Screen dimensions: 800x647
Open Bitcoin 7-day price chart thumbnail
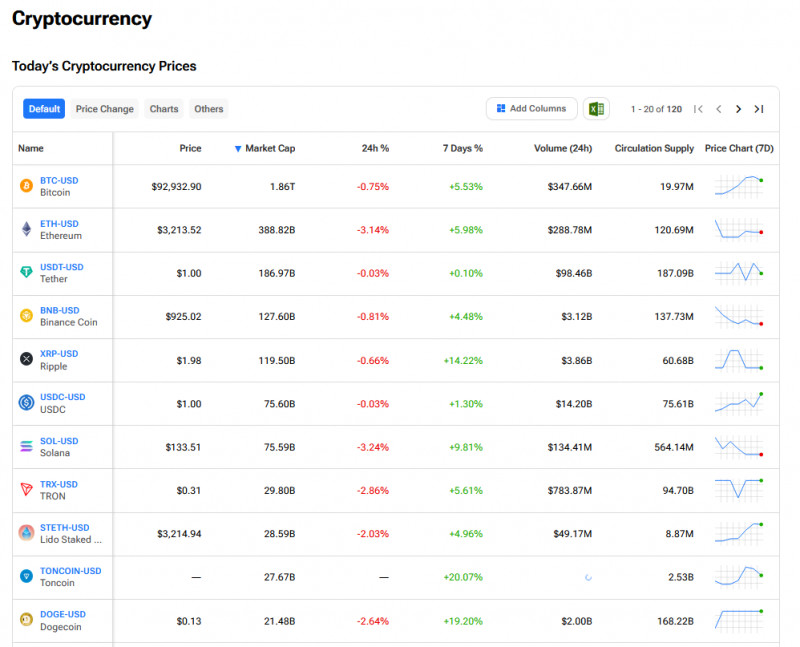tap(739, 186)
